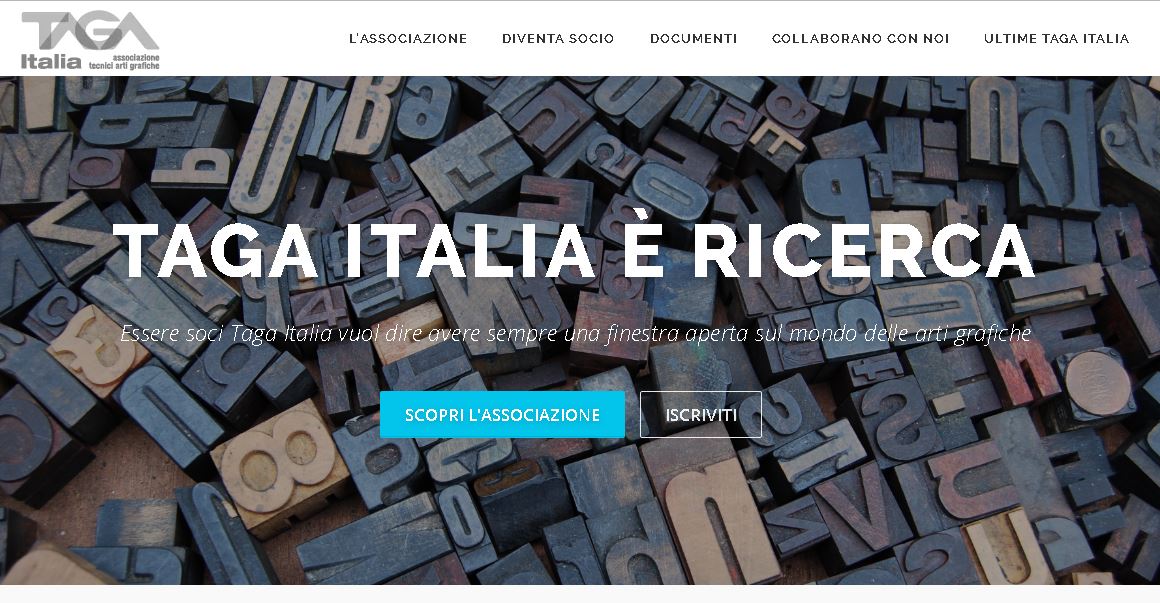Click the white strip below the hero image
This screenshot has height=603, width=1160.
(580, 593)
